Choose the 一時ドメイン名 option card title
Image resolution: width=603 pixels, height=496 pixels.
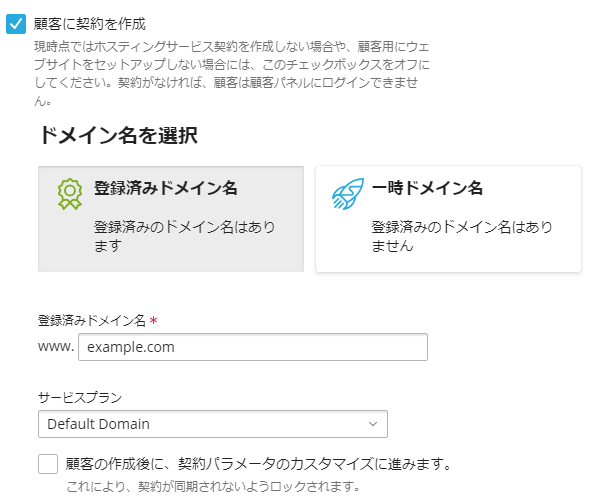coord(427,188)
